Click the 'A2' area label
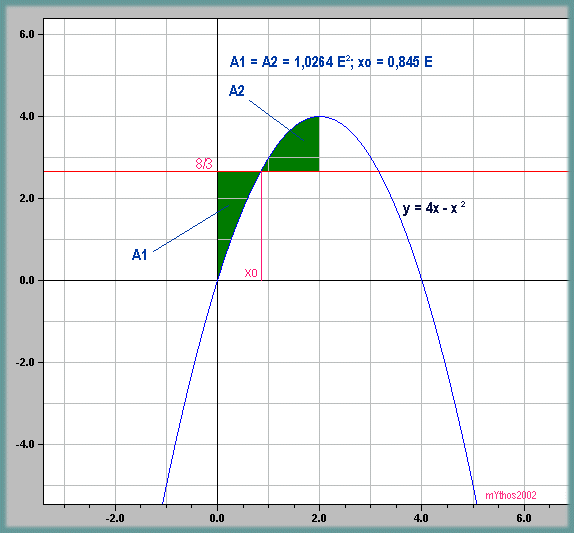 pyautogui.click(x=236, y=90)
